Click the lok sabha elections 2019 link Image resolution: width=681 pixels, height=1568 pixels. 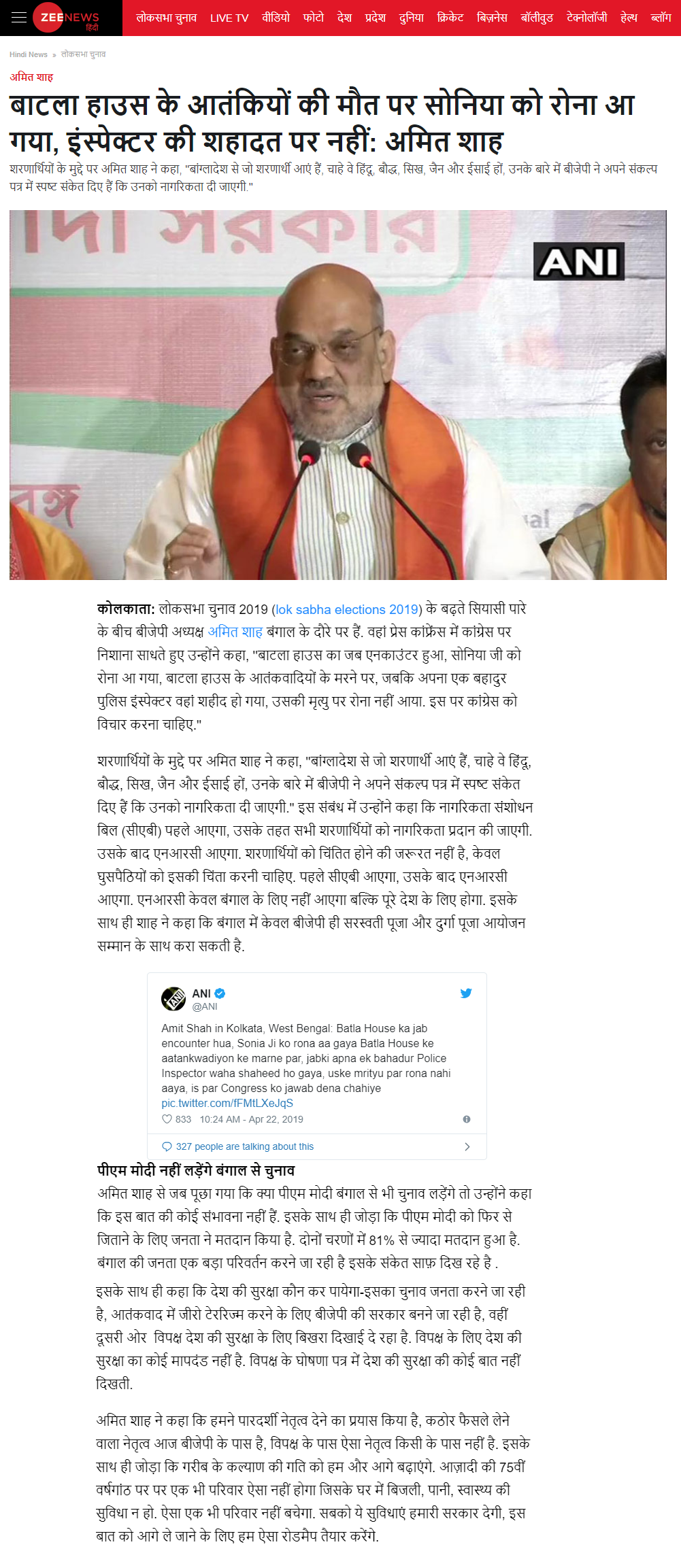pos(347,609)
